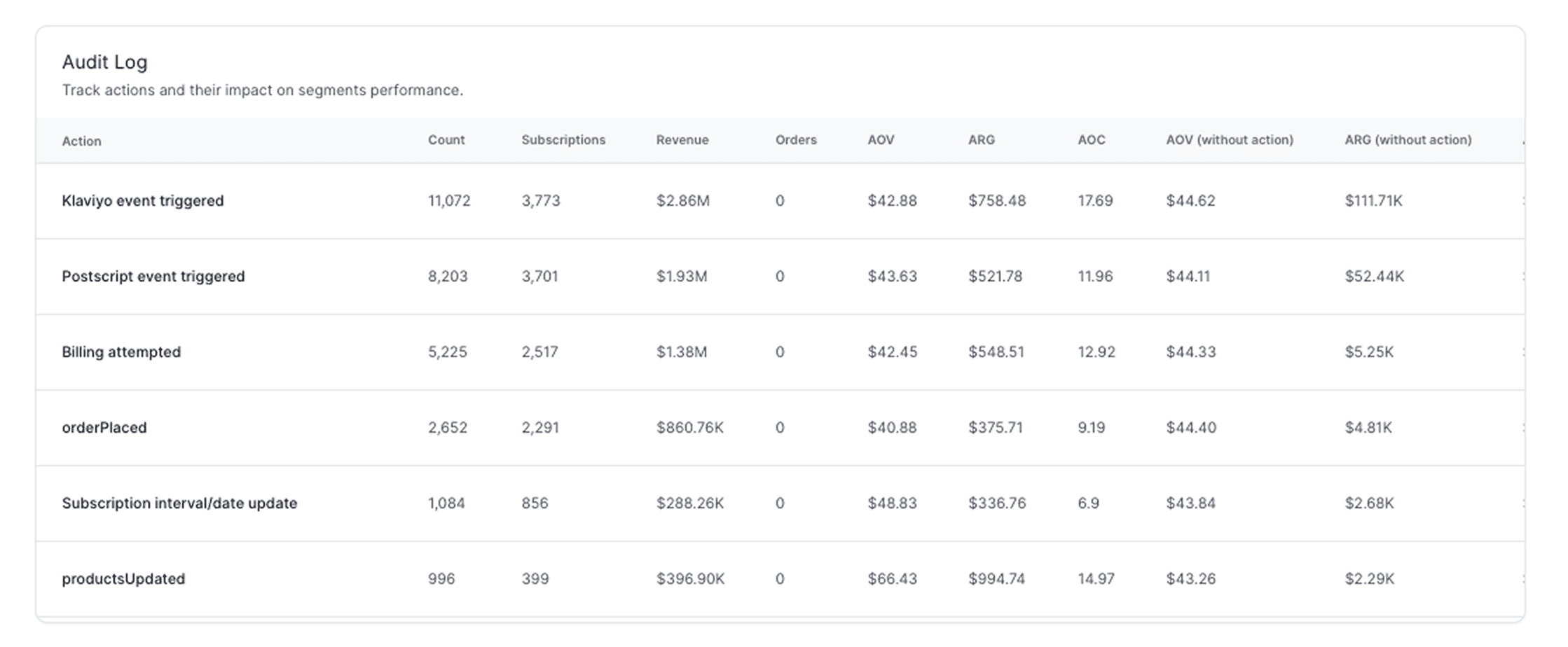Sort by the Count column header
Image resolution: width=1568 pixels, height=647 pixels.
446,140
